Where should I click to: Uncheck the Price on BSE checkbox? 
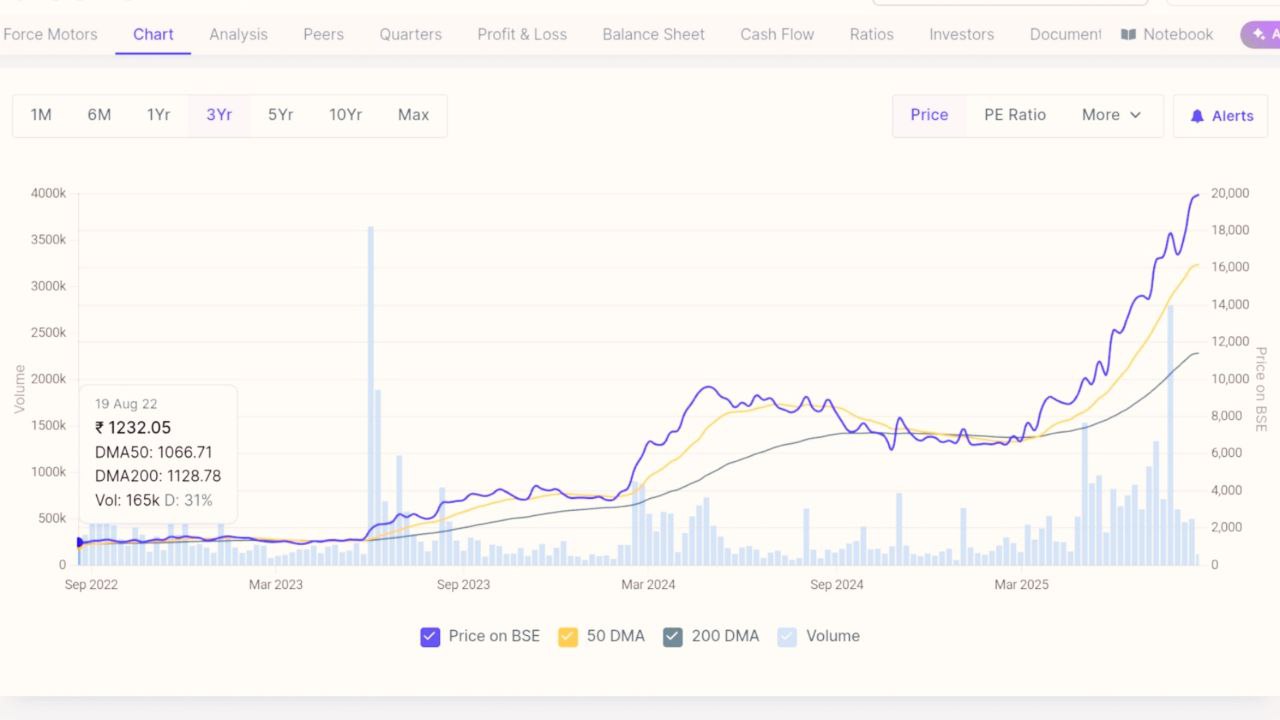[430, 636]
